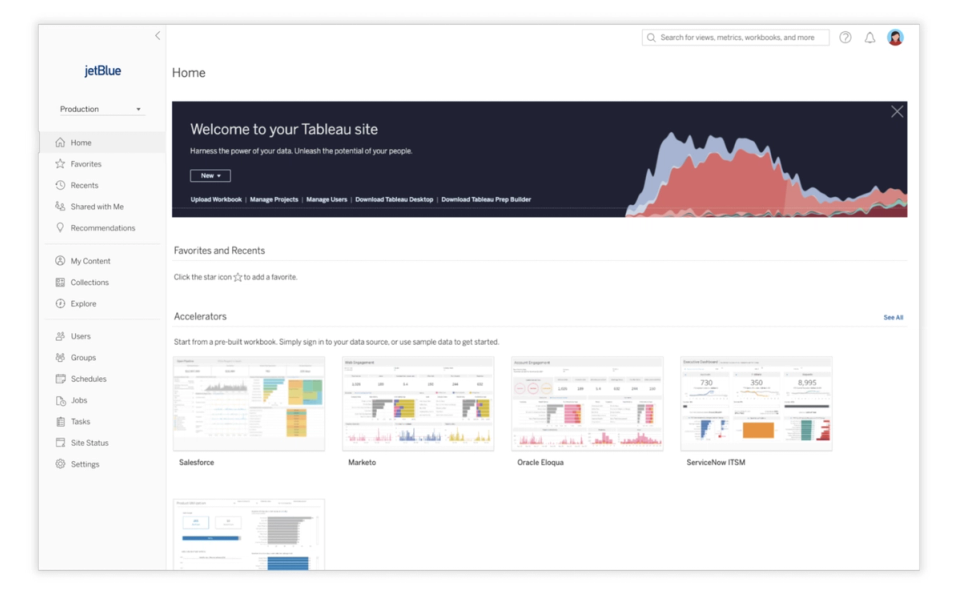Click See All for Accelerators

tap(893, 317)
